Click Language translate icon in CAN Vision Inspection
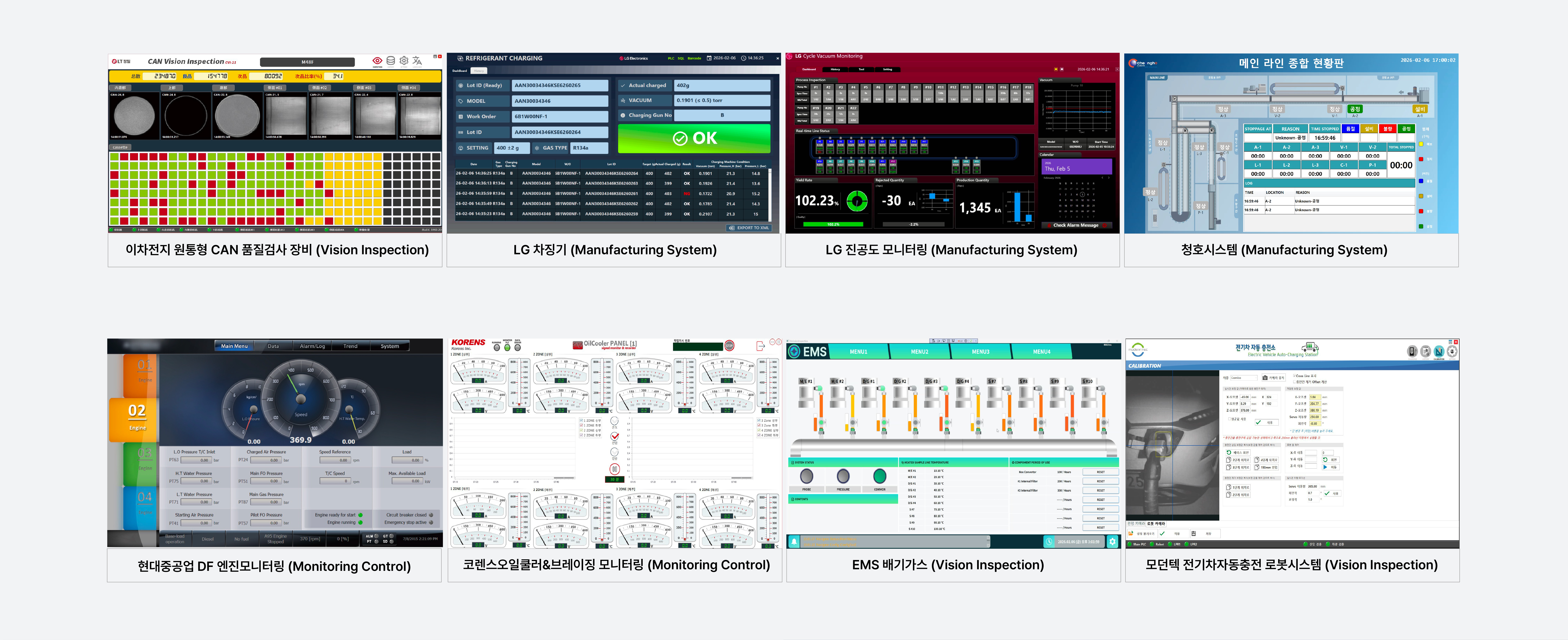Image resolution: width=1568 pixels, height=640 pixels. click(x=417, y=61)
